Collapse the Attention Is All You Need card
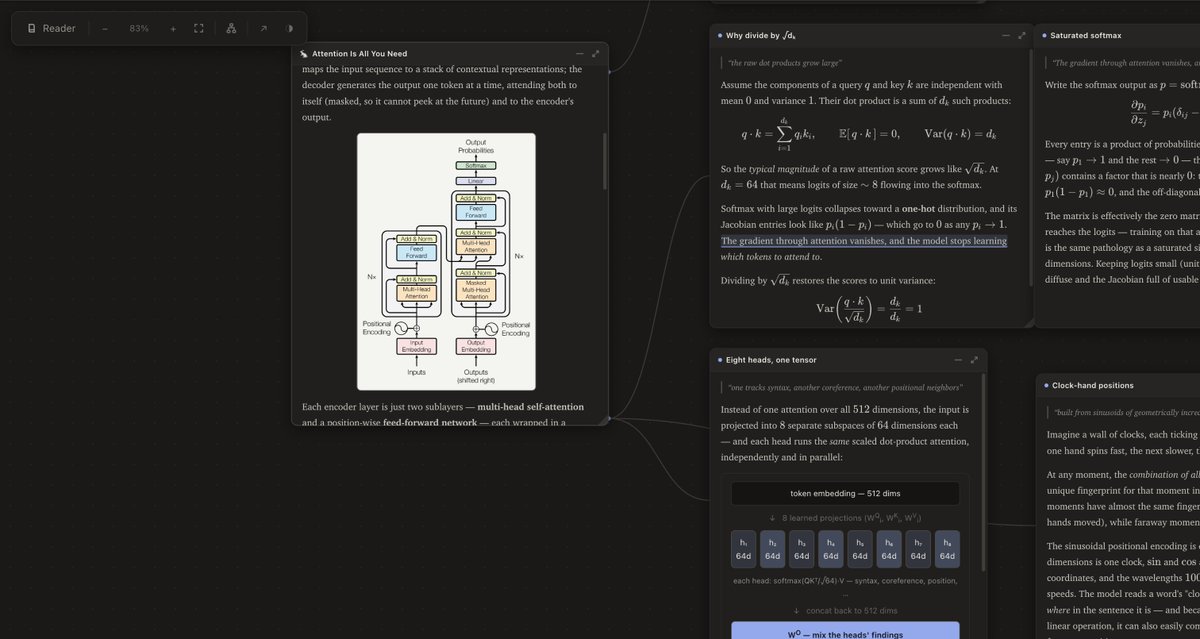 [580, 54]
